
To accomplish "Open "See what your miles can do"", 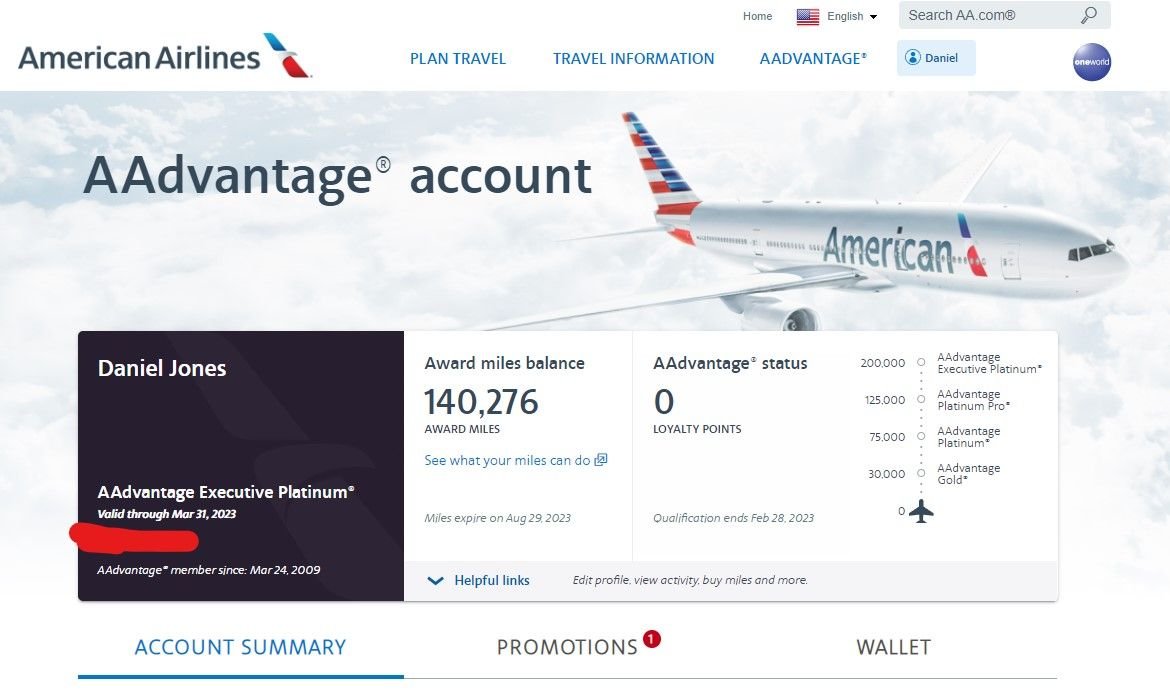I will tap(507, 460).
